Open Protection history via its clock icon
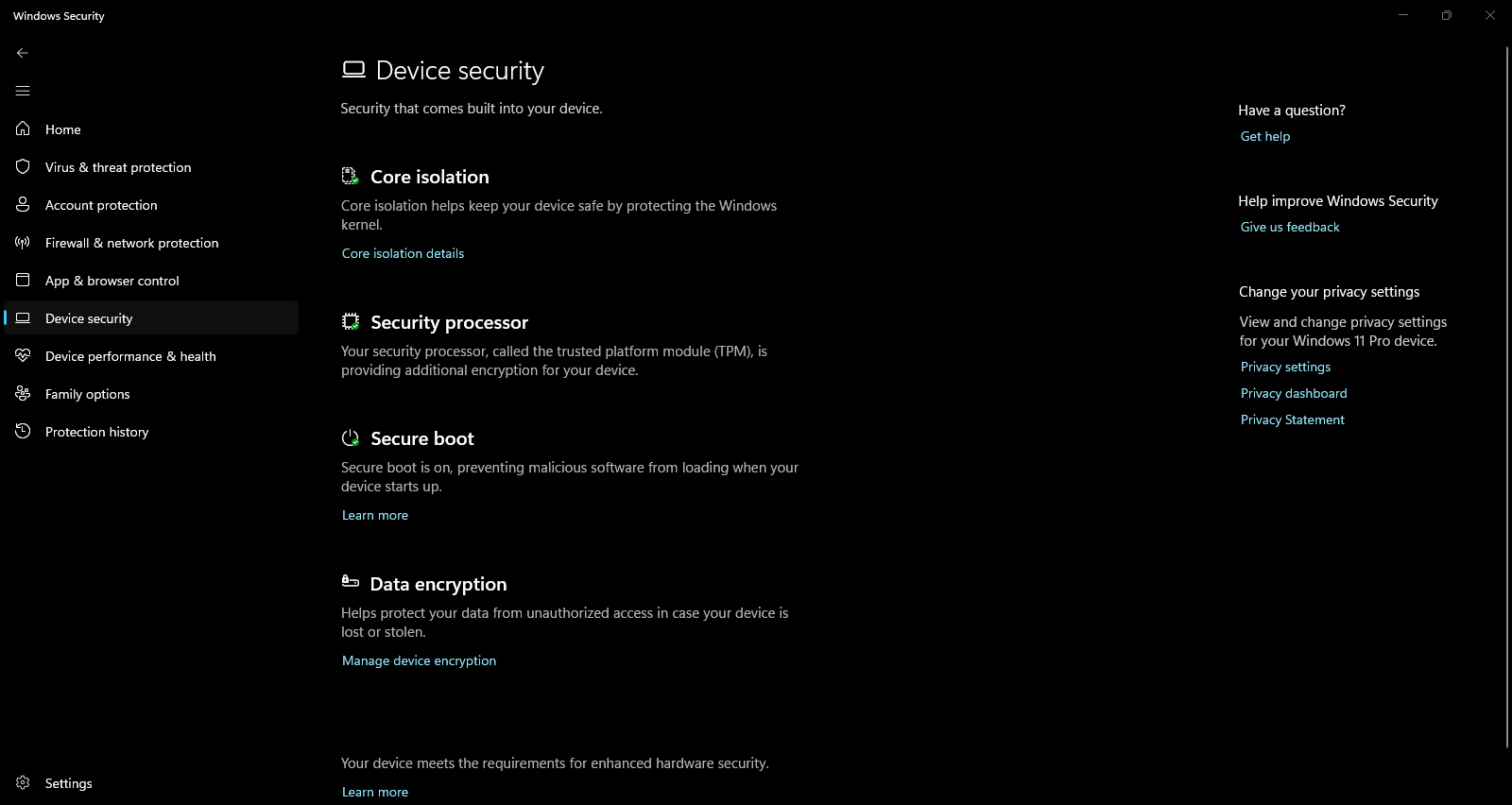The width and height of the screenshot is (1512, 805). pos(23,432)
